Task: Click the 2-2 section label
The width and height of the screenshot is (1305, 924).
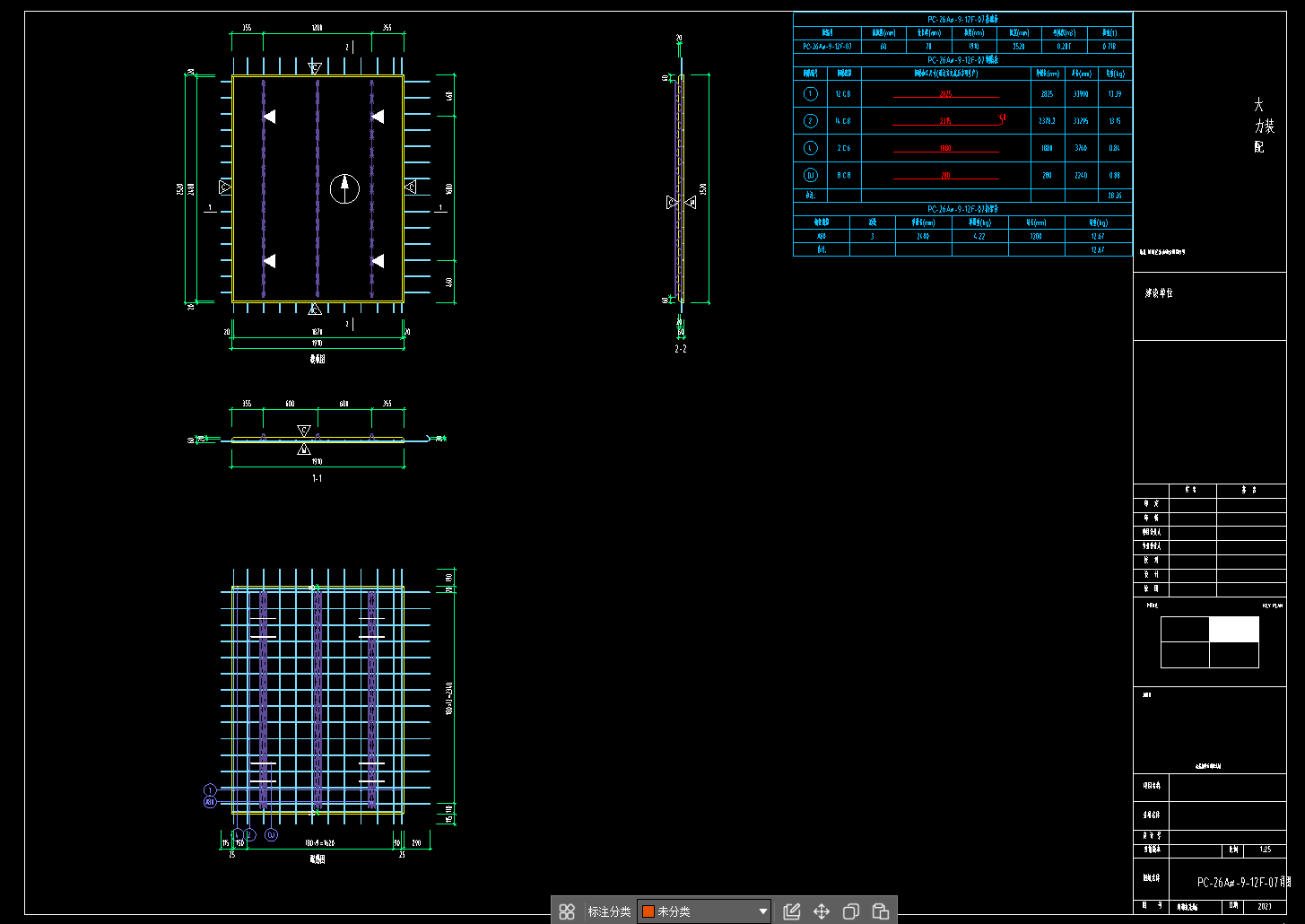Action: pos(681,348)
